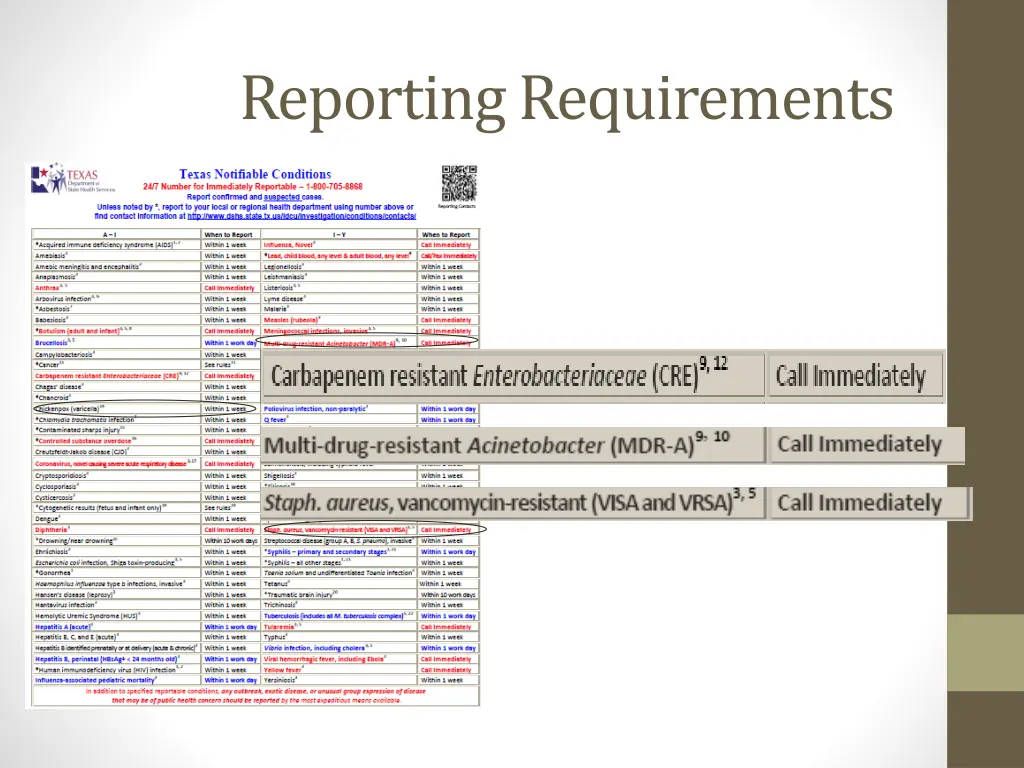Click the 'Diphtheria' table cell

(x=116, y=530)
